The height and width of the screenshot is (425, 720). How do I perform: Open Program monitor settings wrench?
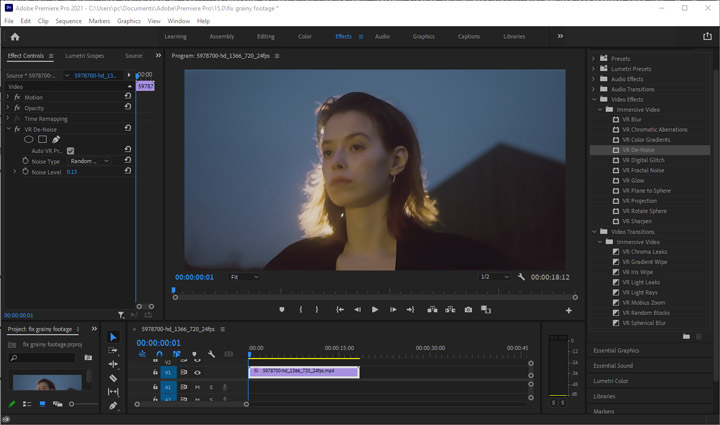point(521,277)
